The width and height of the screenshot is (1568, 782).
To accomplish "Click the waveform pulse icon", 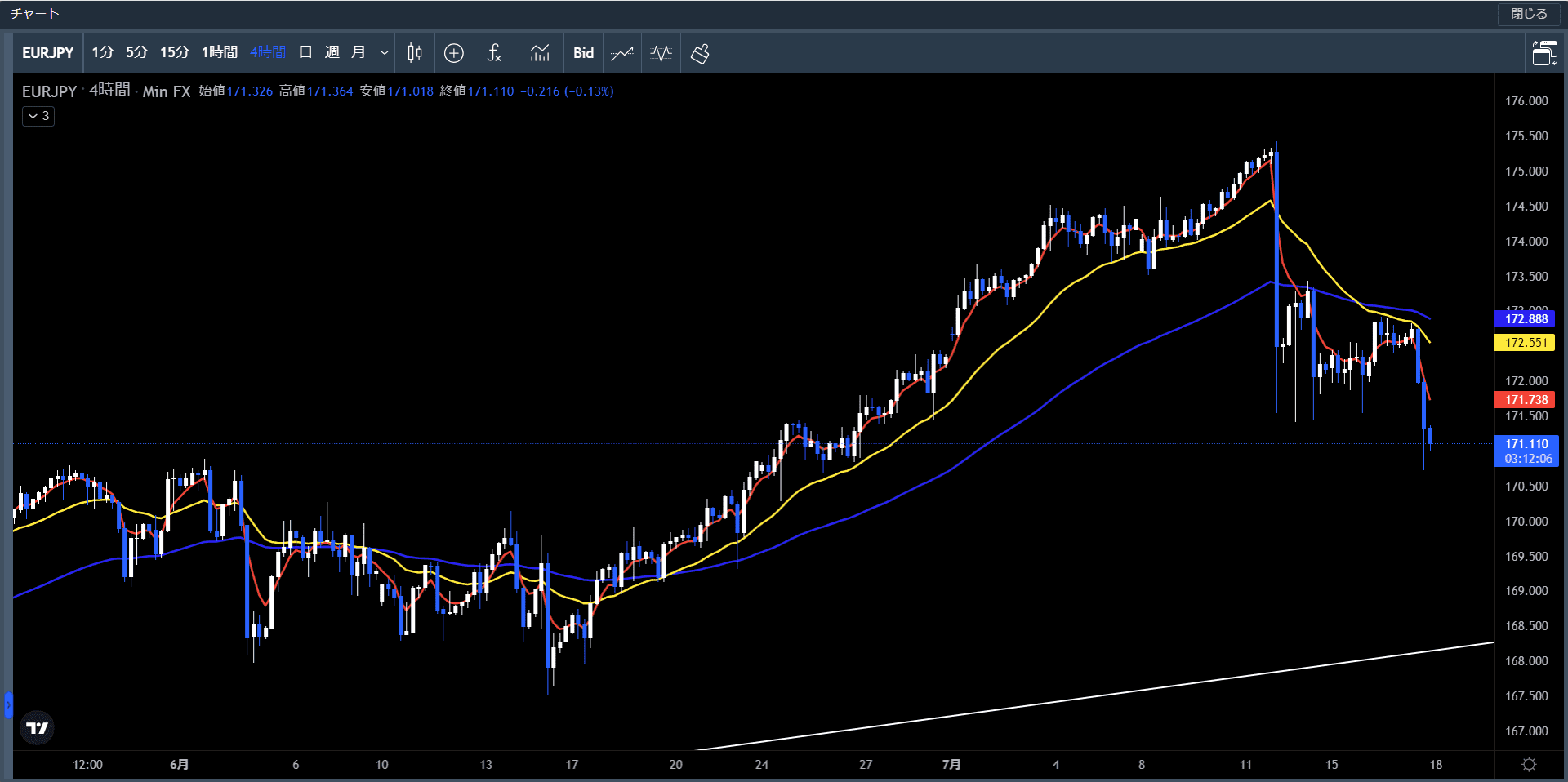I will pos(661,53).
